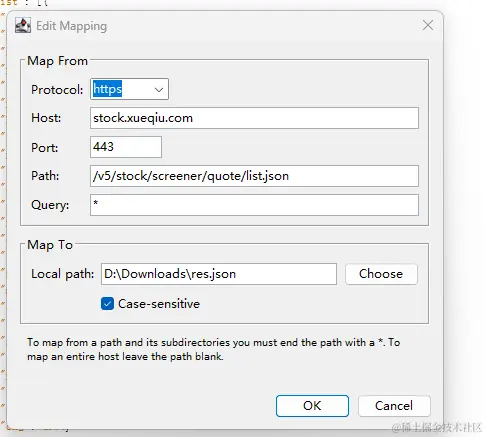The image size is (486, 437).
Task: Click the Local path: label
Action: [x=62, y=274]
